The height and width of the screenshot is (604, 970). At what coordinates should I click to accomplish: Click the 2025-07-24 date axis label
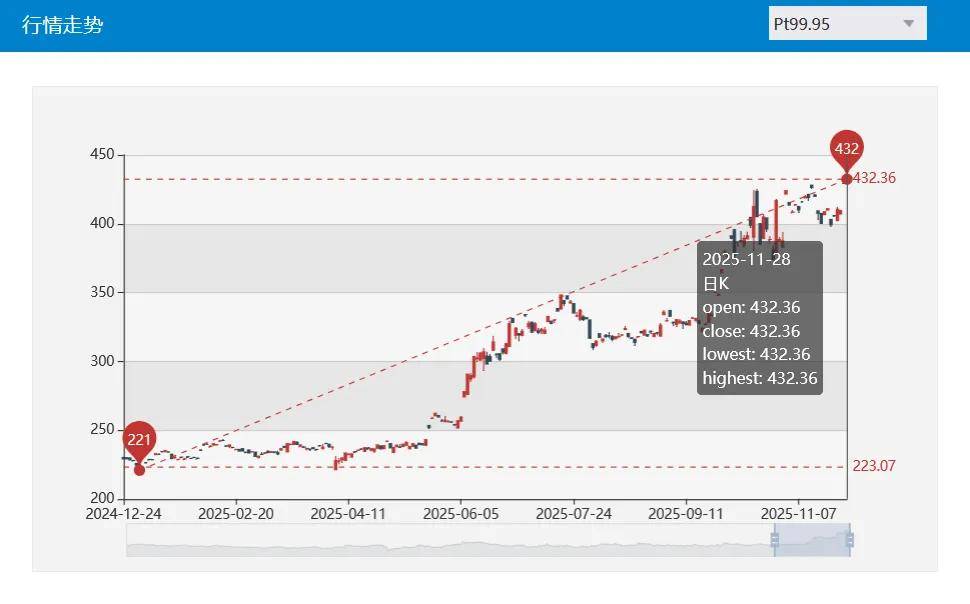[573, 514]
